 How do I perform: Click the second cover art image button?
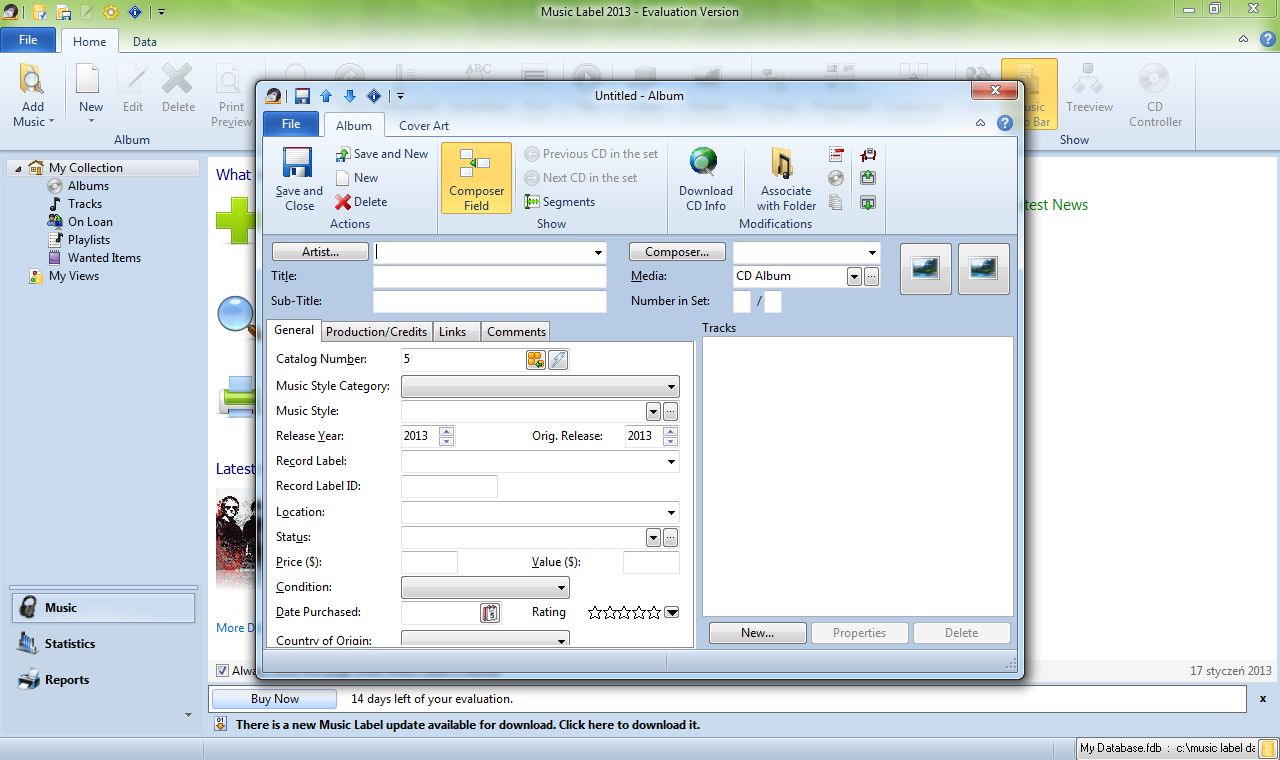tap(983, 269)
